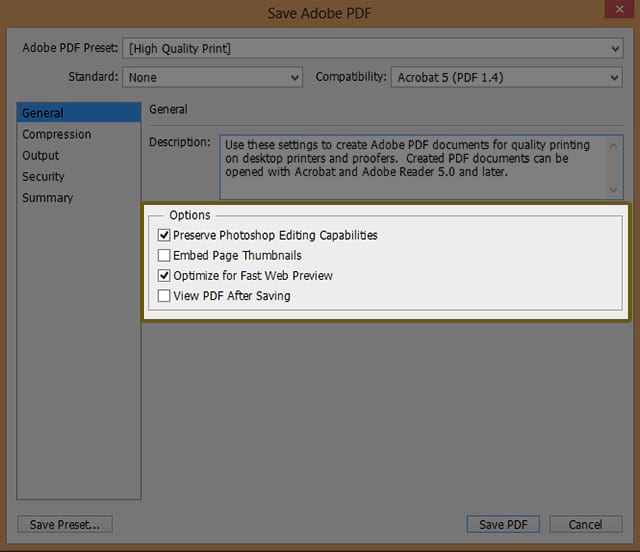Click the 'Save Adobe PDF' title text
This screenshot has width=640, height=552.
pyautogui.click(x=319, y=13)
